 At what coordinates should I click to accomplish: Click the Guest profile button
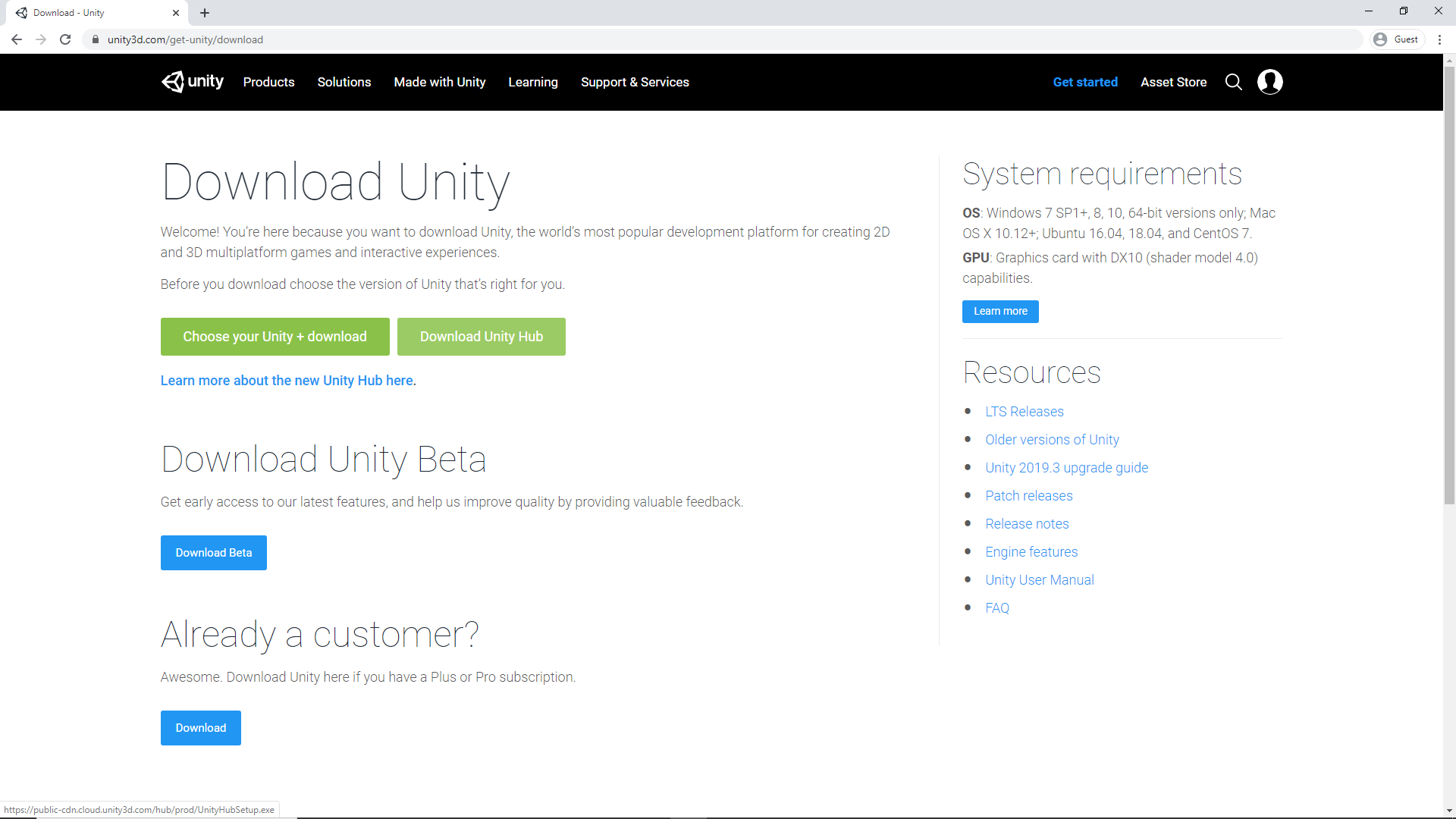coord(1397,39)
